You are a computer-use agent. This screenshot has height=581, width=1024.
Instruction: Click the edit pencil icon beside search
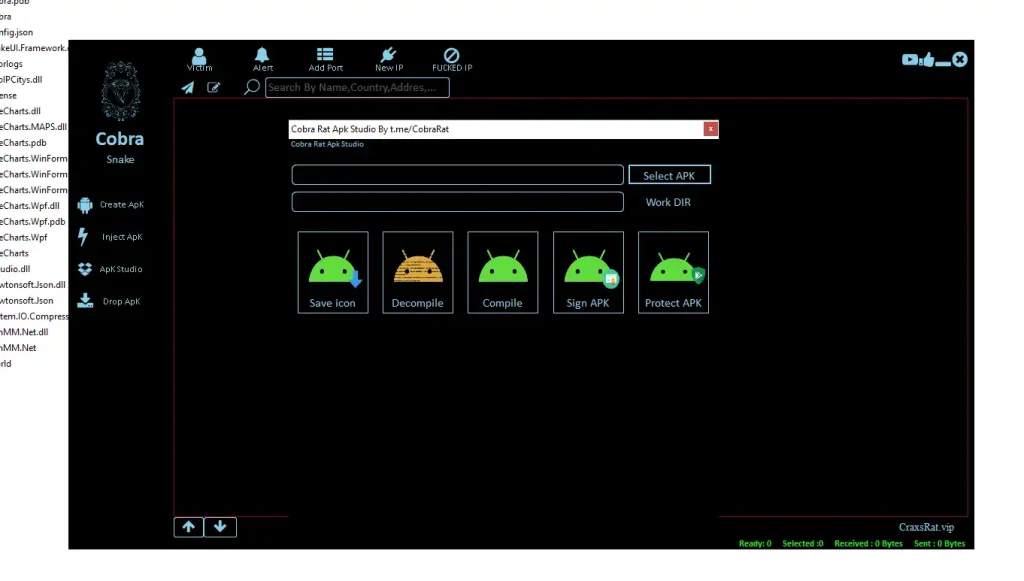pyautogui.click(x=214, y=88)
